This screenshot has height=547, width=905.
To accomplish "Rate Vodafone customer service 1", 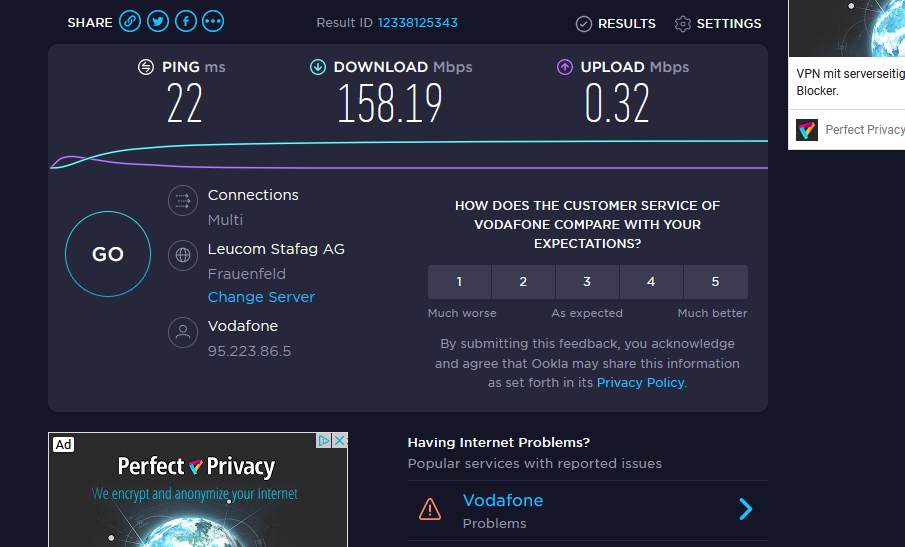I will tap(459, 282).
